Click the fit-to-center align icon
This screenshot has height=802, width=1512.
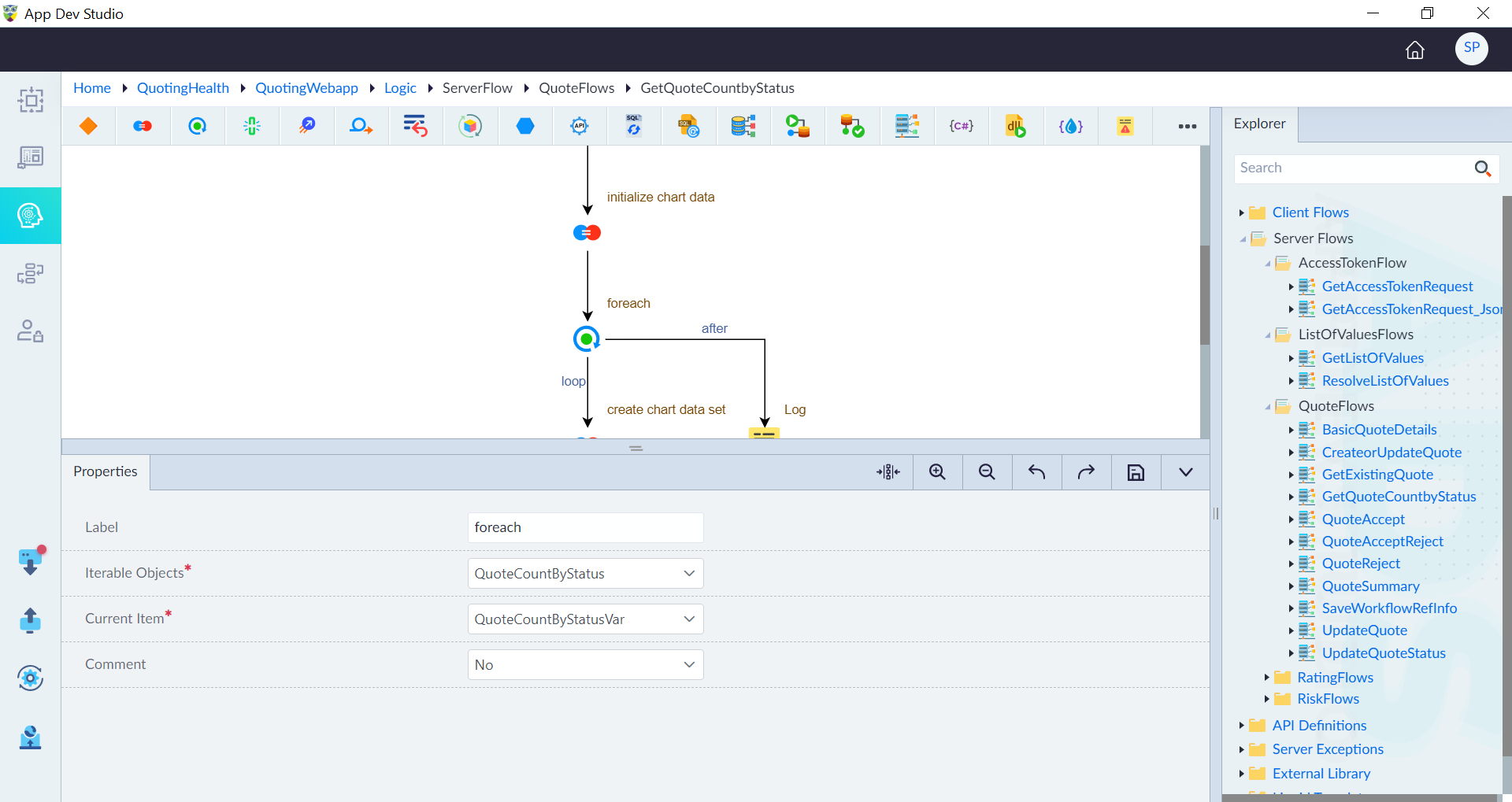click(888, 472)
